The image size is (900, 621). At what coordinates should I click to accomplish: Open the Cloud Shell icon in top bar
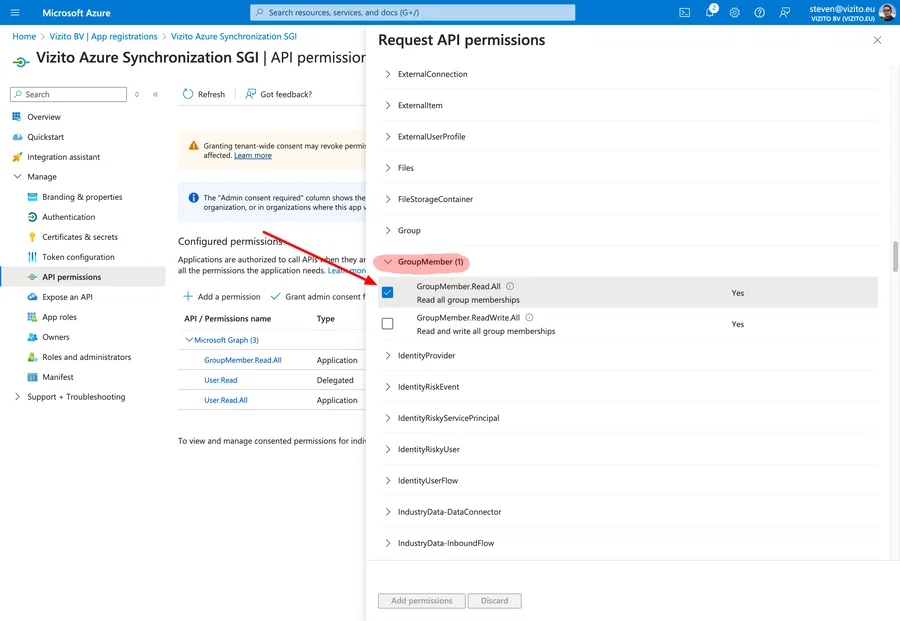point(684,13)
